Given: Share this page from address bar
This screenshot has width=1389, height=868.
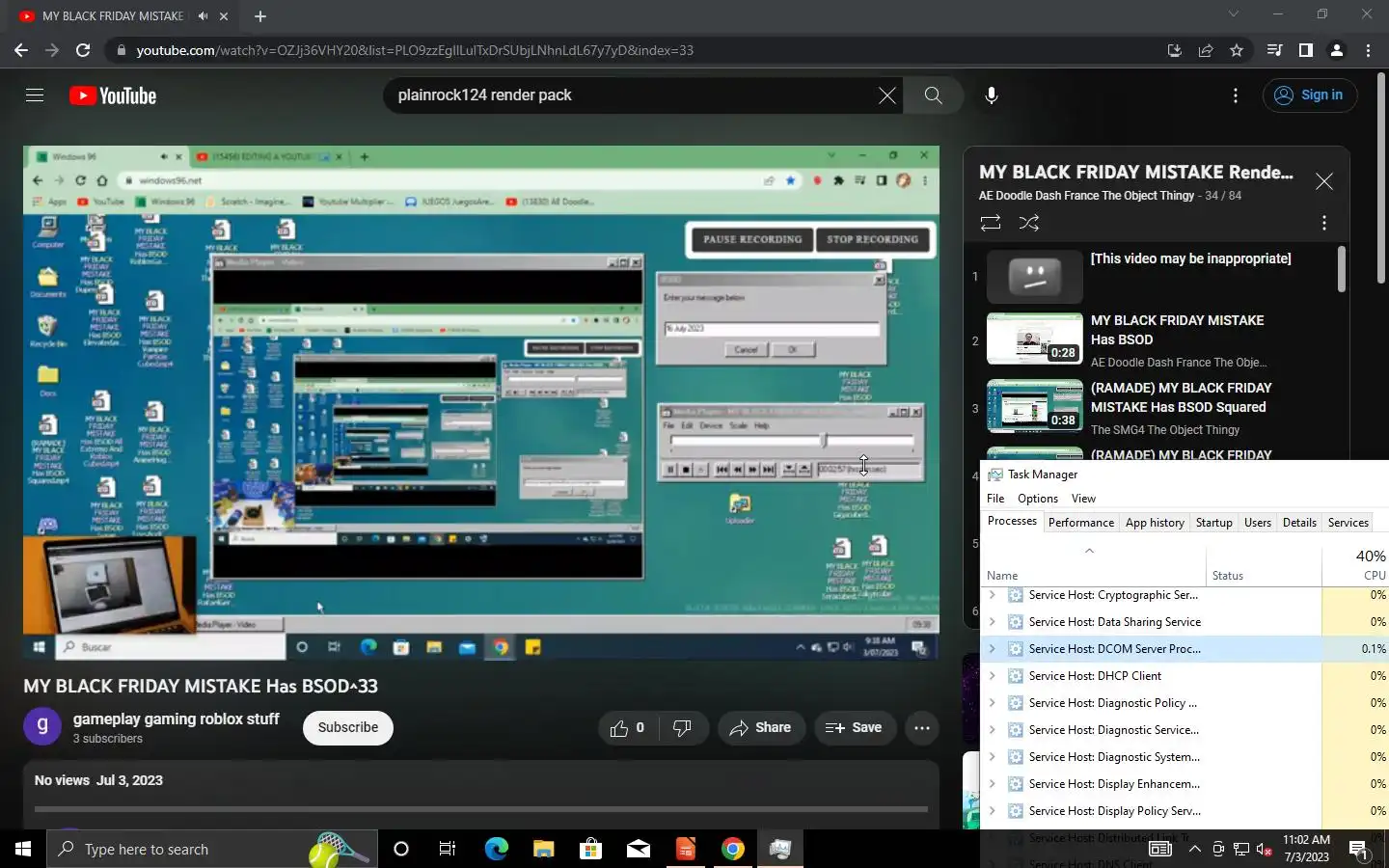Looking at the screenshot, I should pos(1206,50).
